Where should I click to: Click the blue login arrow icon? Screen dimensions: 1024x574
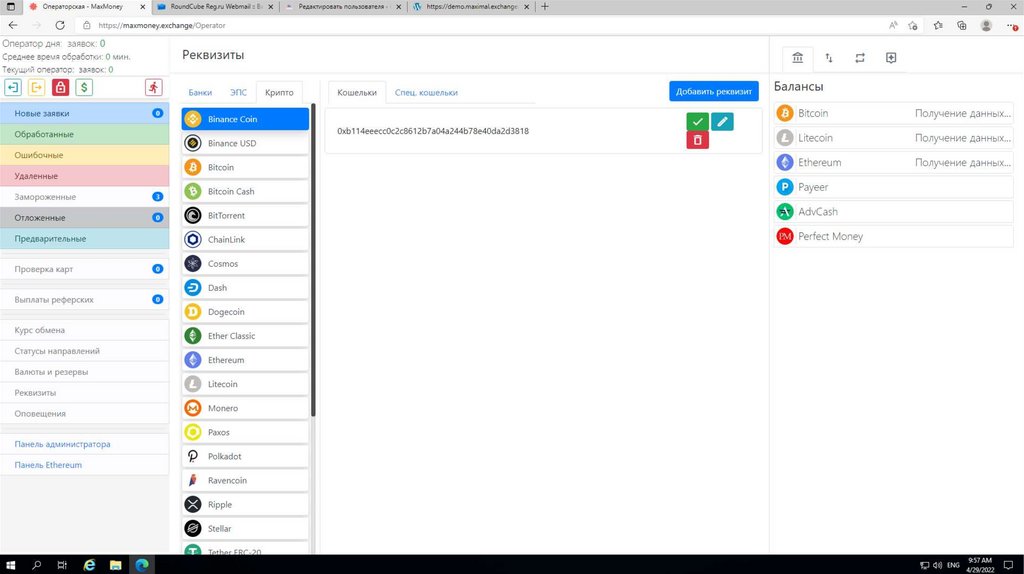click(13, 88)
